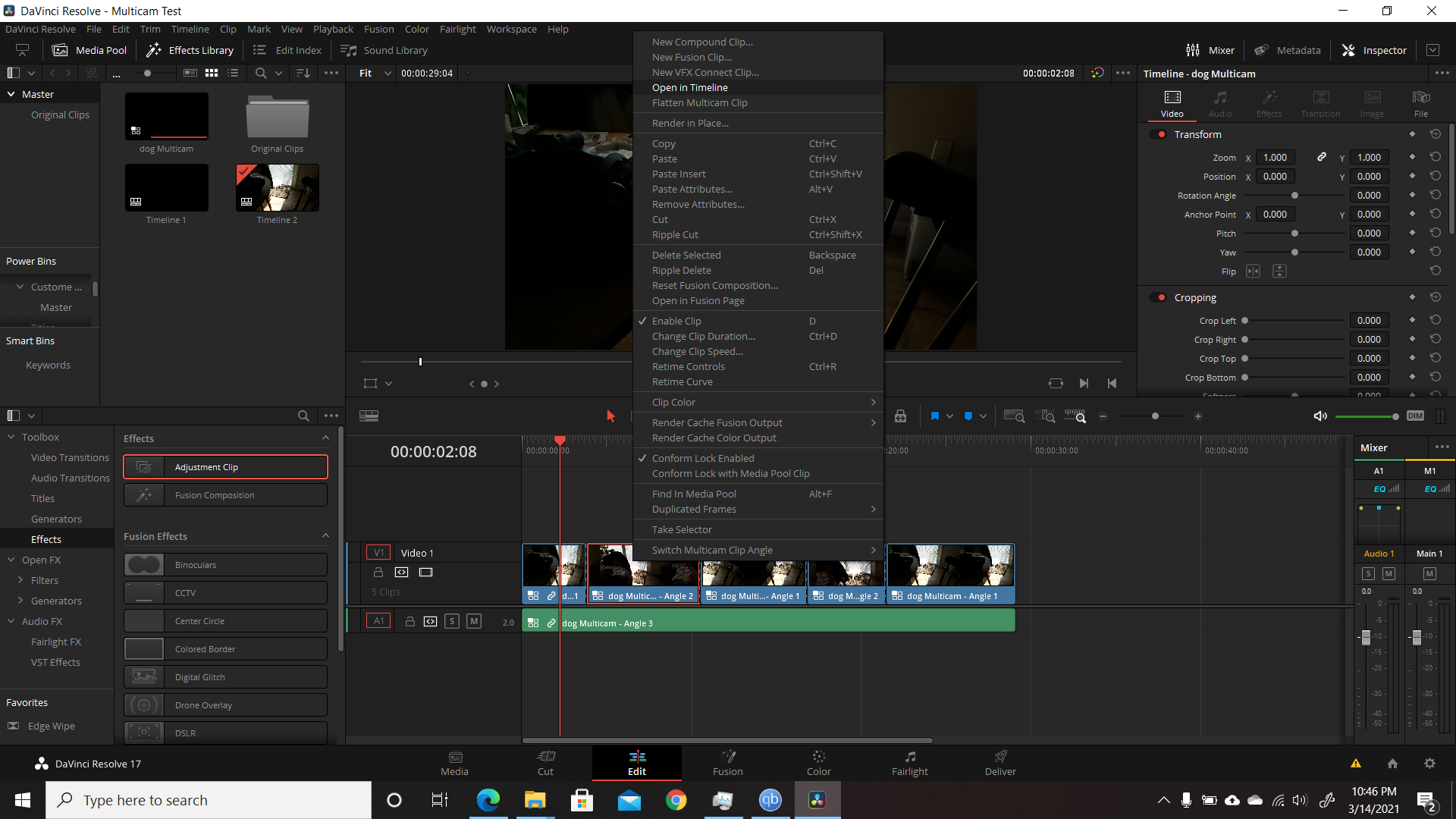Toggle the Inspector panel

[1374, 50]
